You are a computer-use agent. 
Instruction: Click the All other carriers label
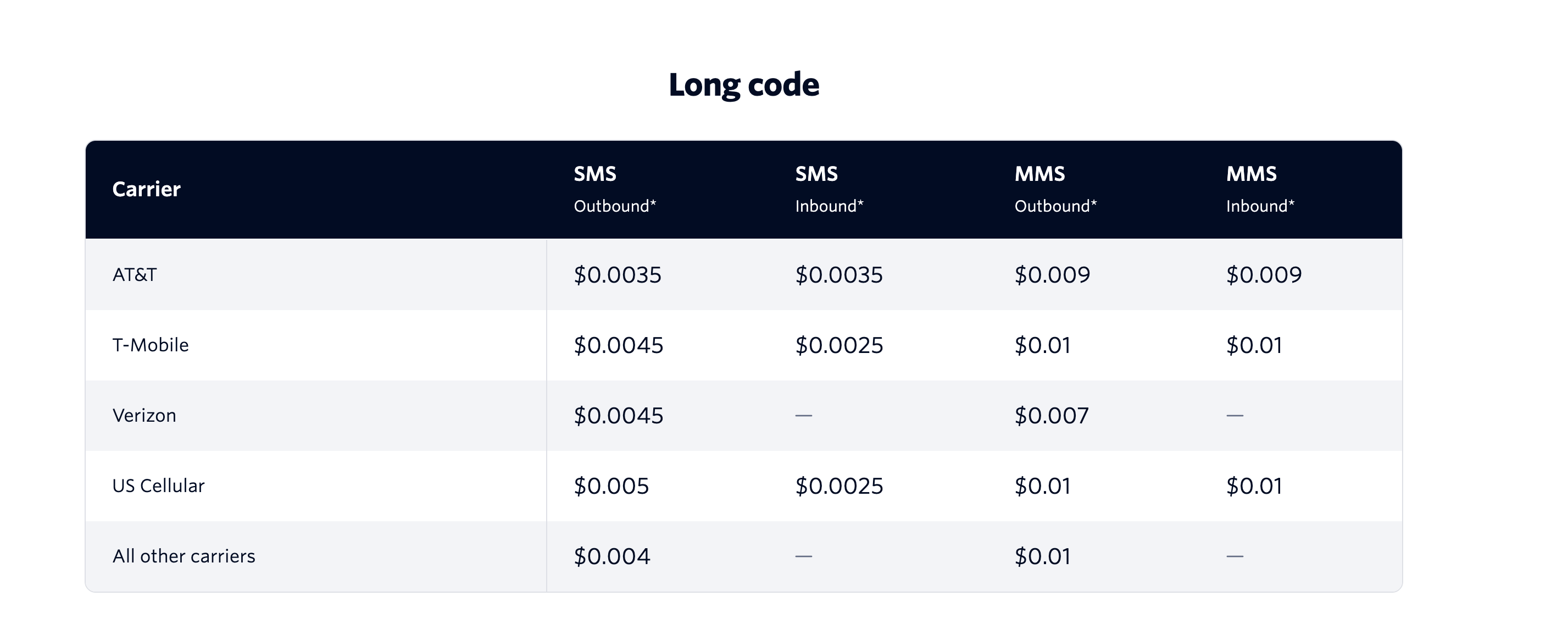tap(184, 556)
